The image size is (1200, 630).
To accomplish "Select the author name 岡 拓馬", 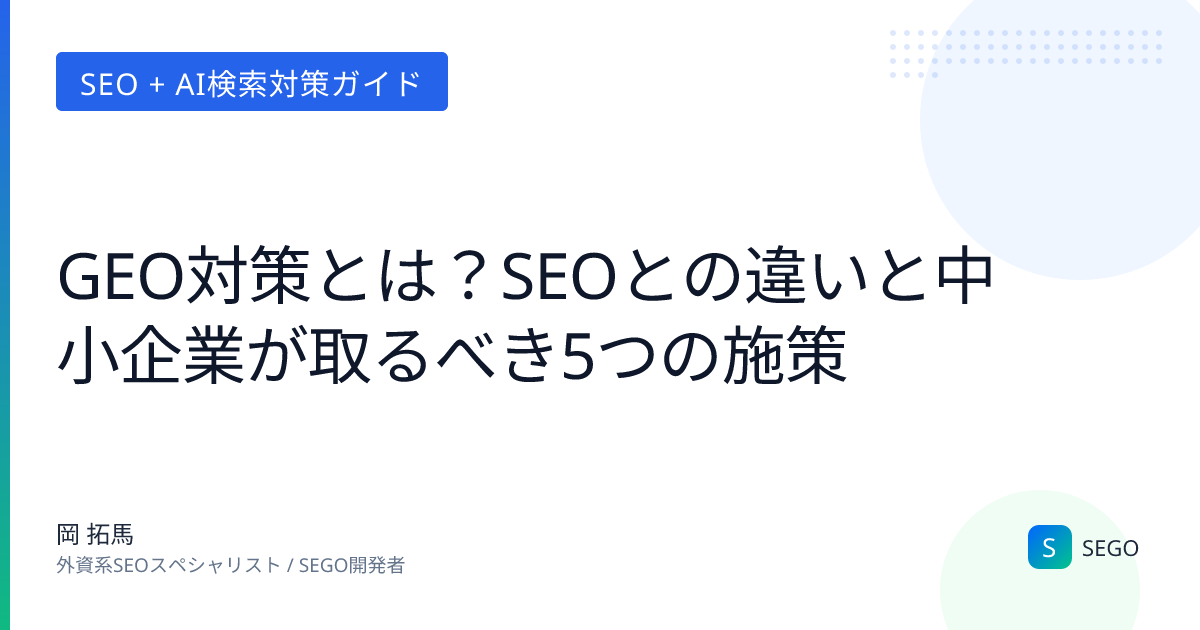I will pos(95,535).
